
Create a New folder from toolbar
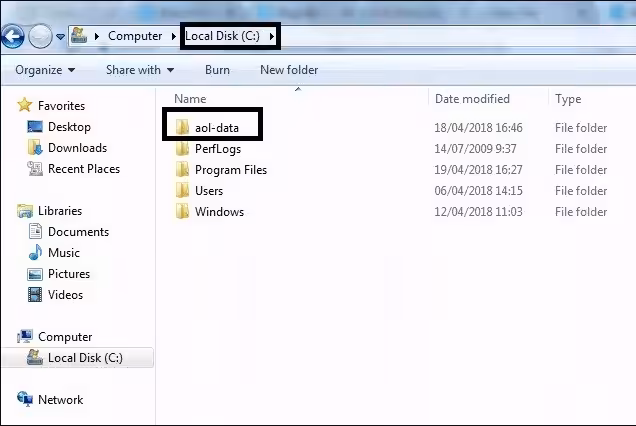click(x=289, y=70)
